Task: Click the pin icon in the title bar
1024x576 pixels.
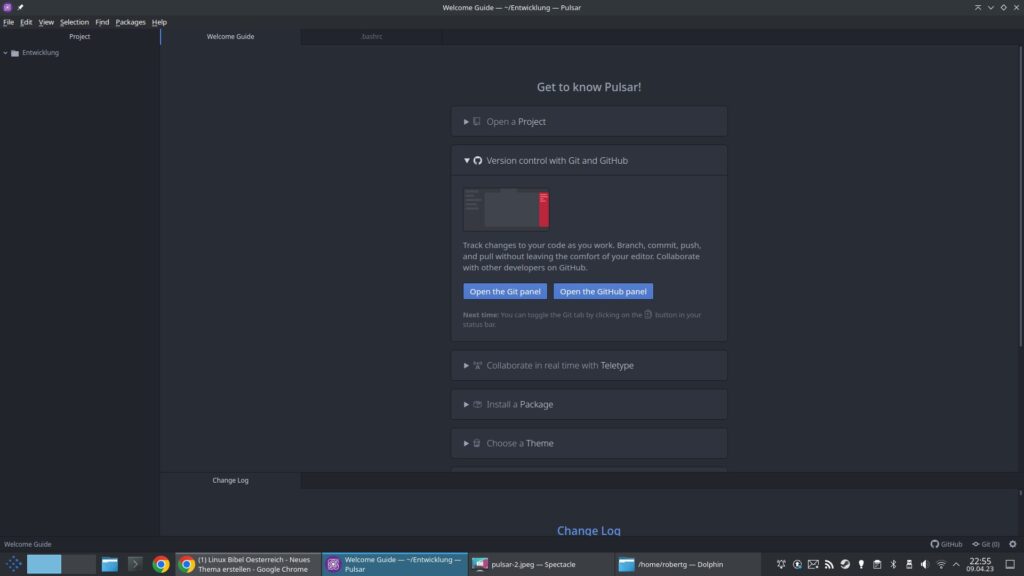Action: click(20, 7)
